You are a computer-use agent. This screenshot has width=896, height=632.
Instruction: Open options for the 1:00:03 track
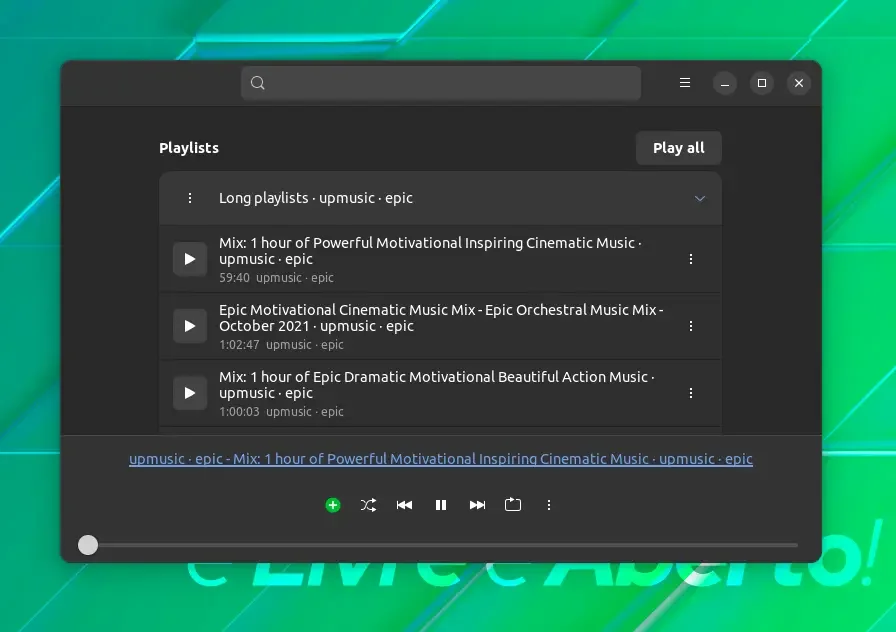pos(691,393)
